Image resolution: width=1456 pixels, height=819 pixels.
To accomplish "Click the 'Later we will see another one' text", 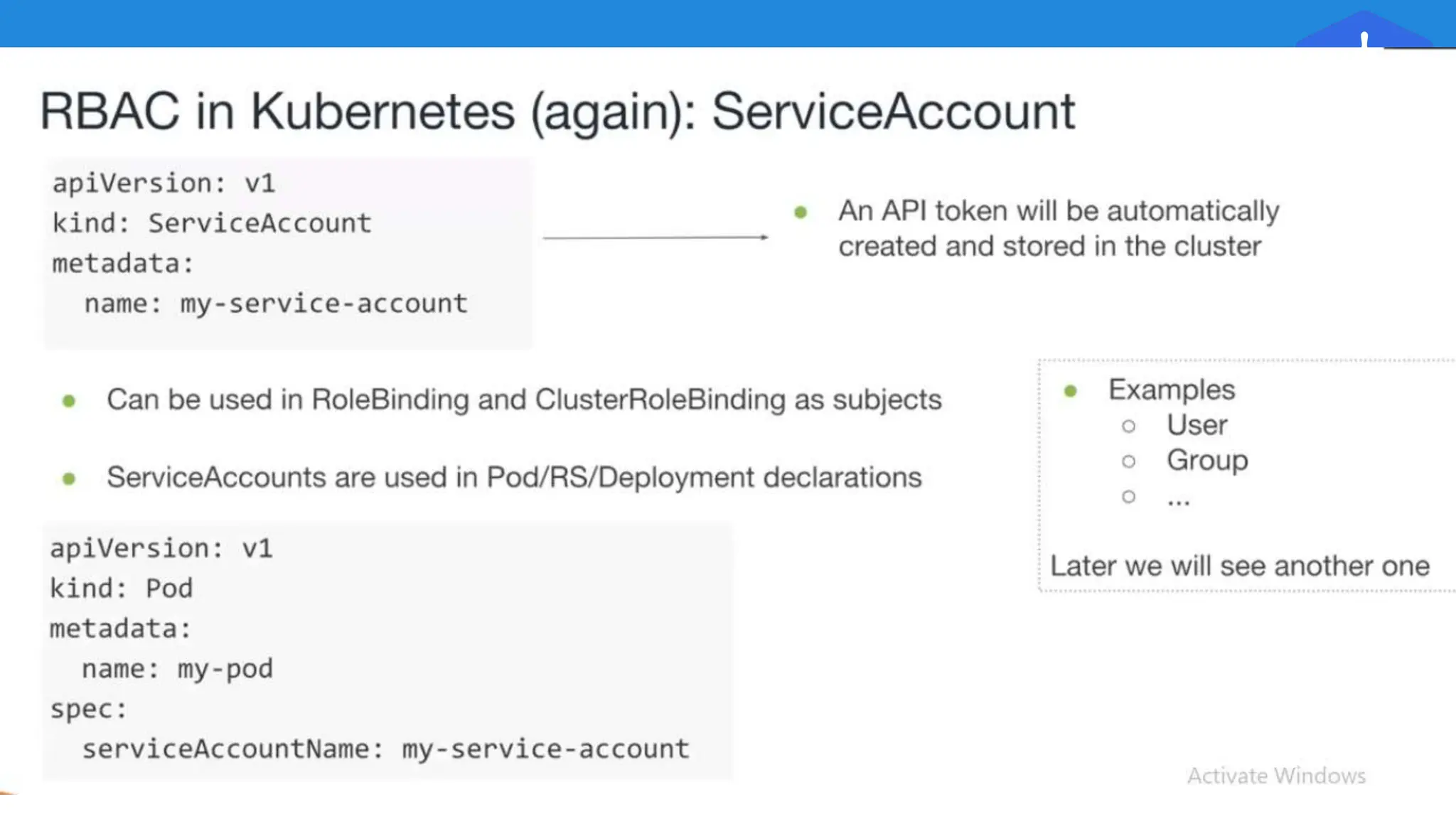I will 1239,566.
